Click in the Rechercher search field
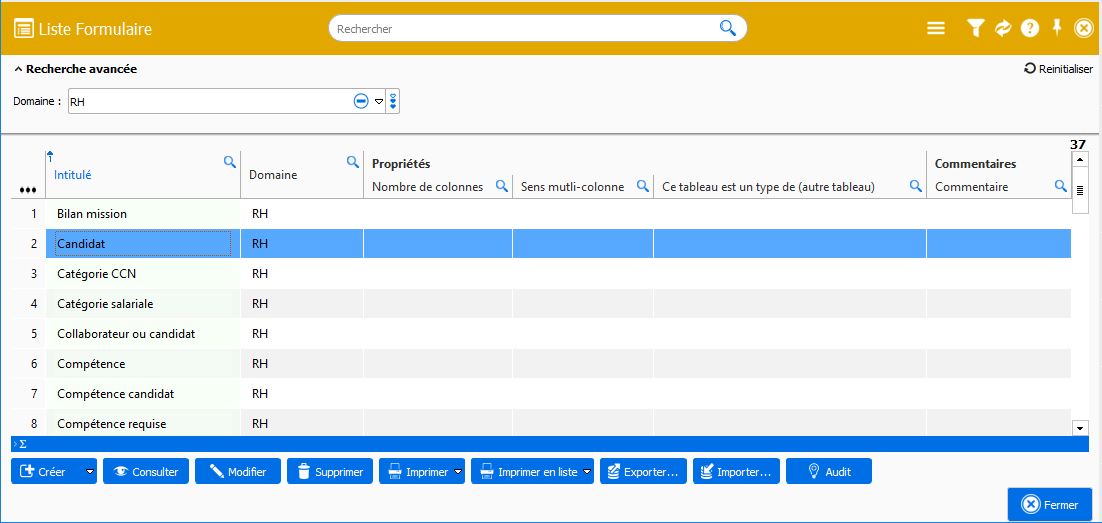This screenshot has height=523, width=1102. [520, 29]
